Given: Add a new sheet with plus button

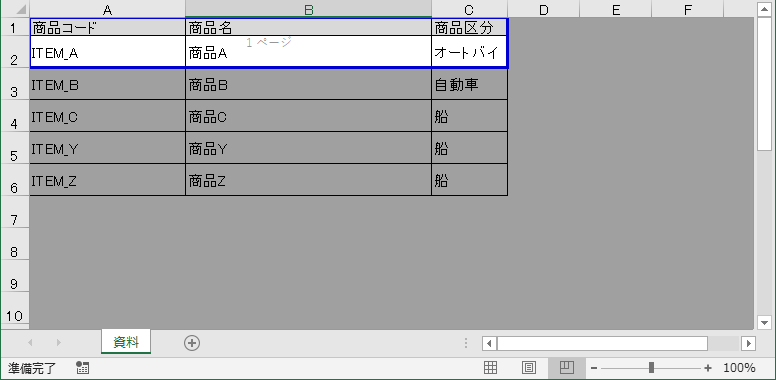Looking at the screenshot, I should click(x=192, y=343).
